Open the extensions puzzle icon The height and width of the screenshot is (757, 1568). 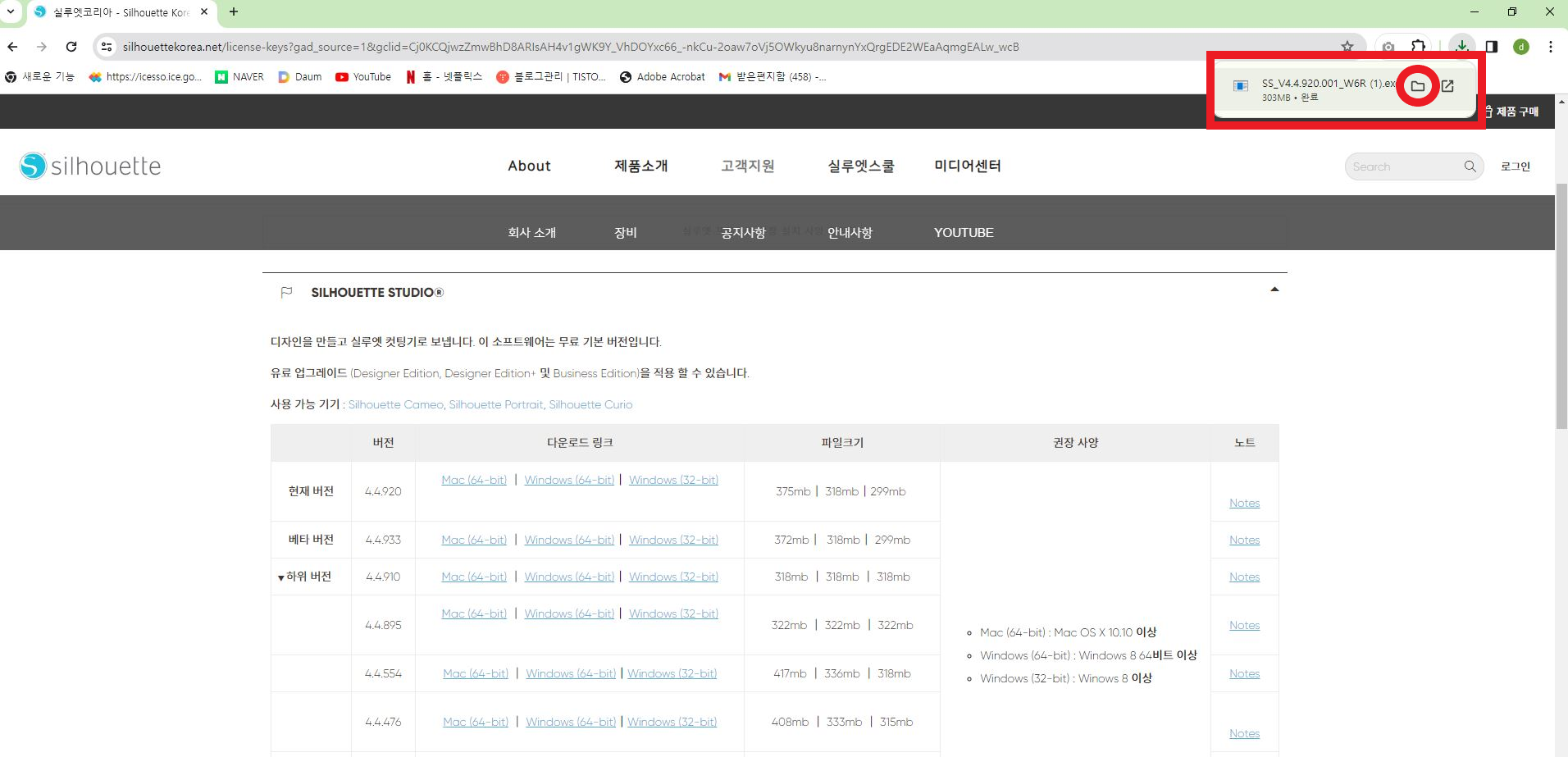pyautogui.click(x=1418, y=47)
